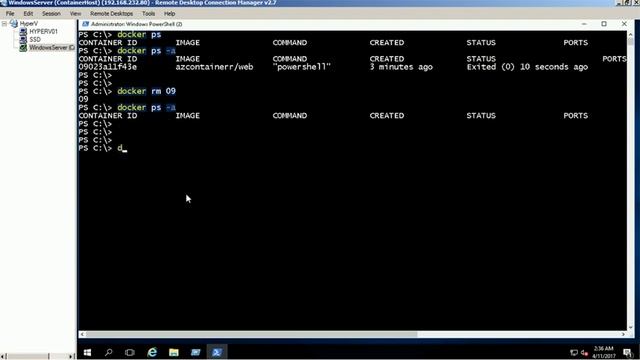Click the HyperV group icon

pos(14,24)
